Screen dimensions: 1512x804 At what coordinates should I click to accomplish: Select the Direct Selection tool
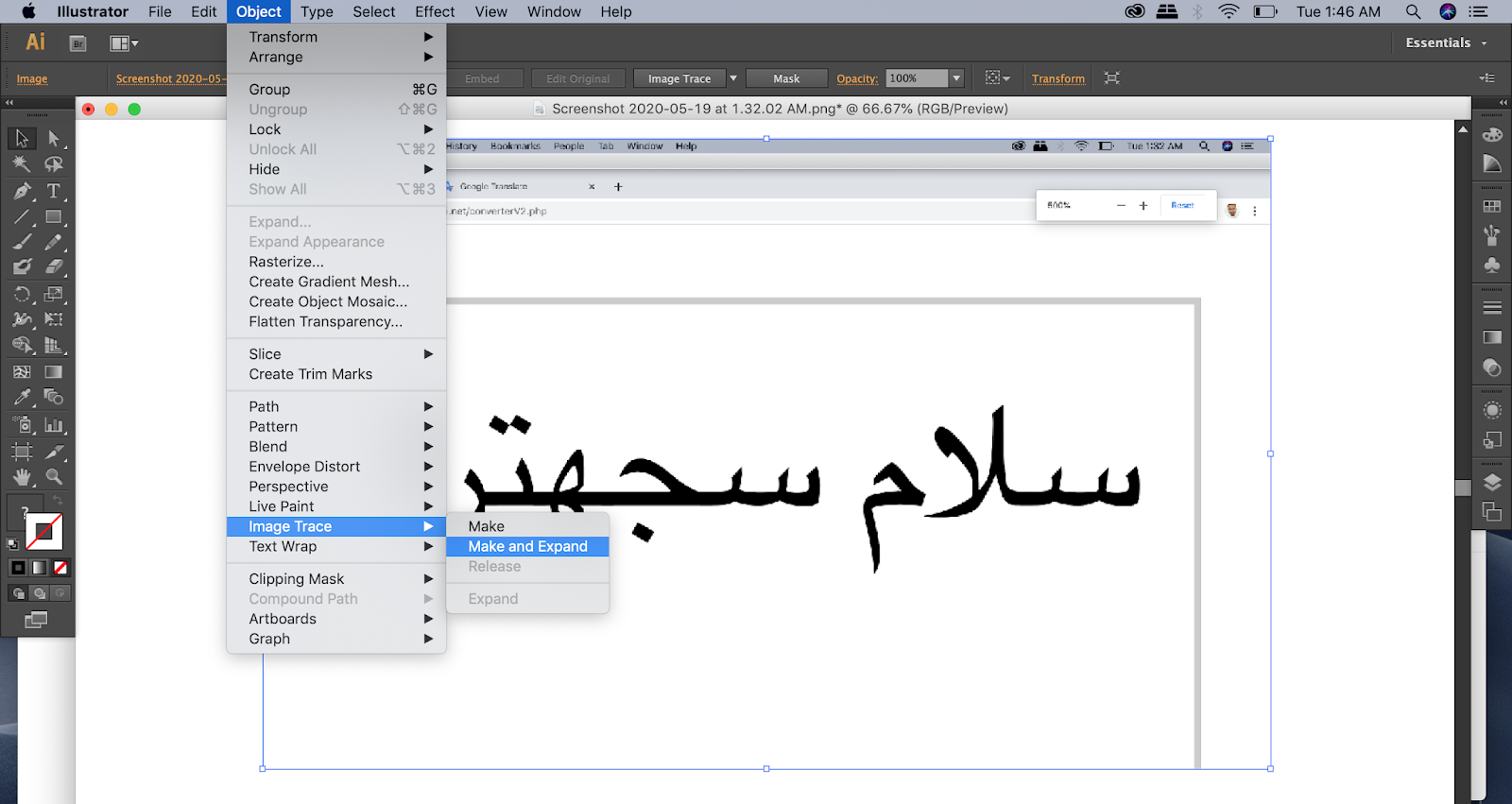coord(54,138)
